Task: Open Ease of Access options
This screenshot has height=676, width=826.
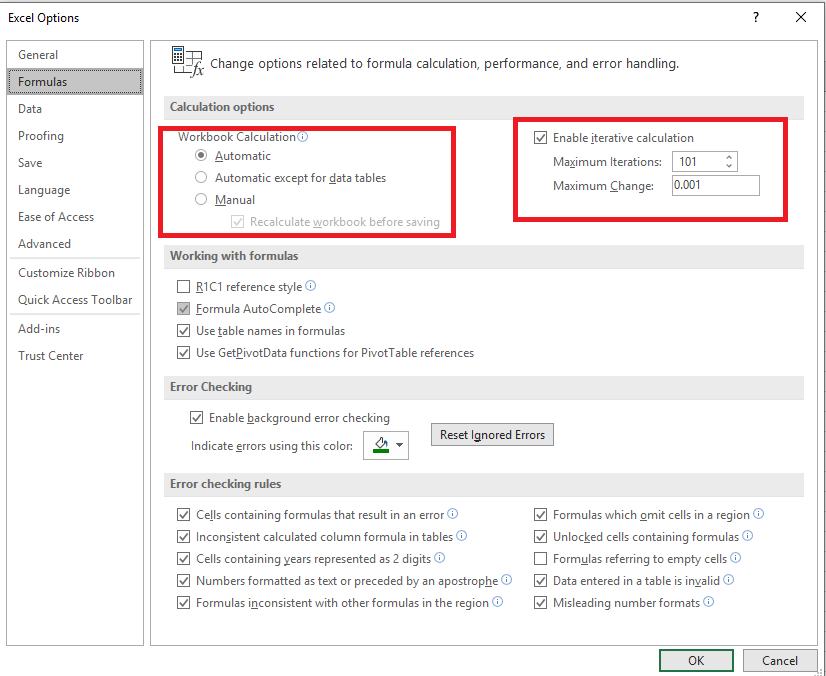Action: (x=75, y=217)
